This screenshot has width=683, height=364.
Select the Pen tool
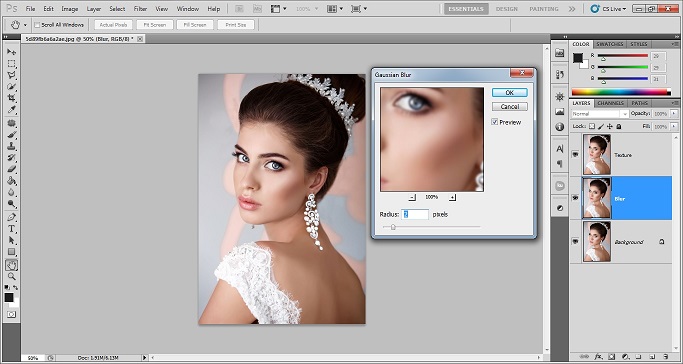click(11, 217)
